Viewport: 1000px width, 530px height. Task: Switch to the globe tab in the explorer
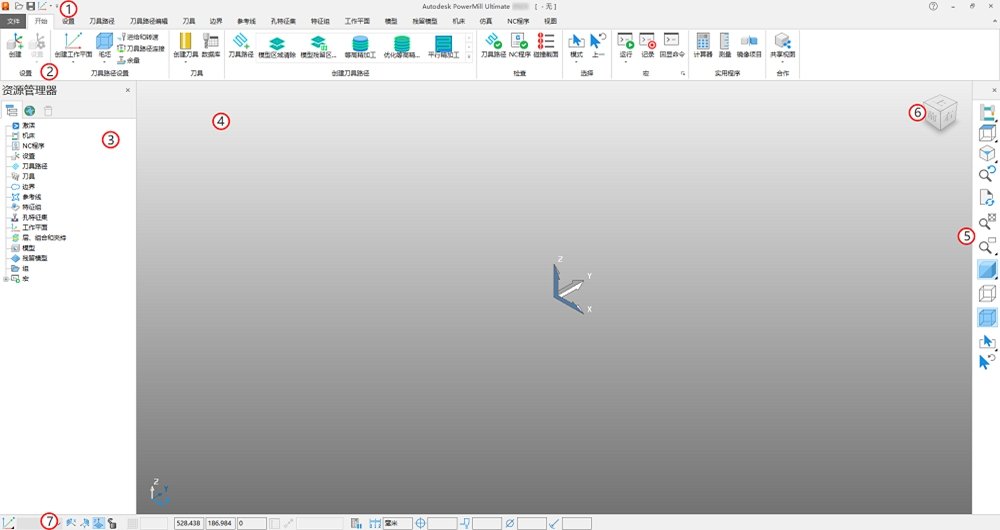click(x=29, y=111)
